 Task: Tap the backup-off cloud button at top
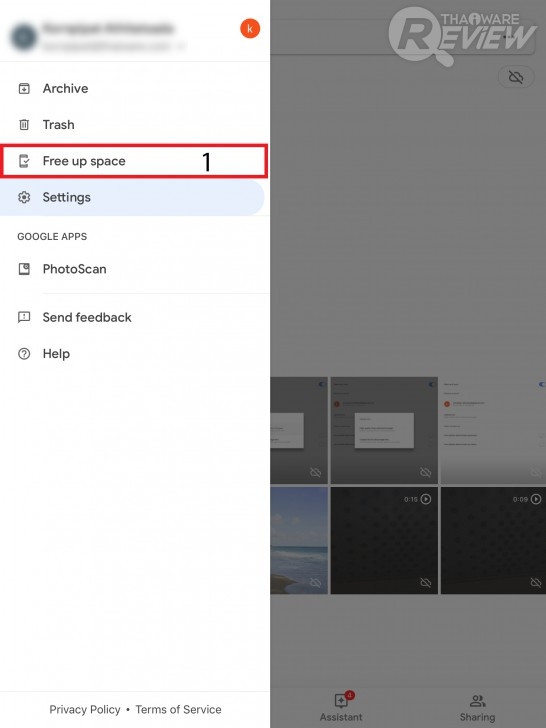click(x=516, y=77)
